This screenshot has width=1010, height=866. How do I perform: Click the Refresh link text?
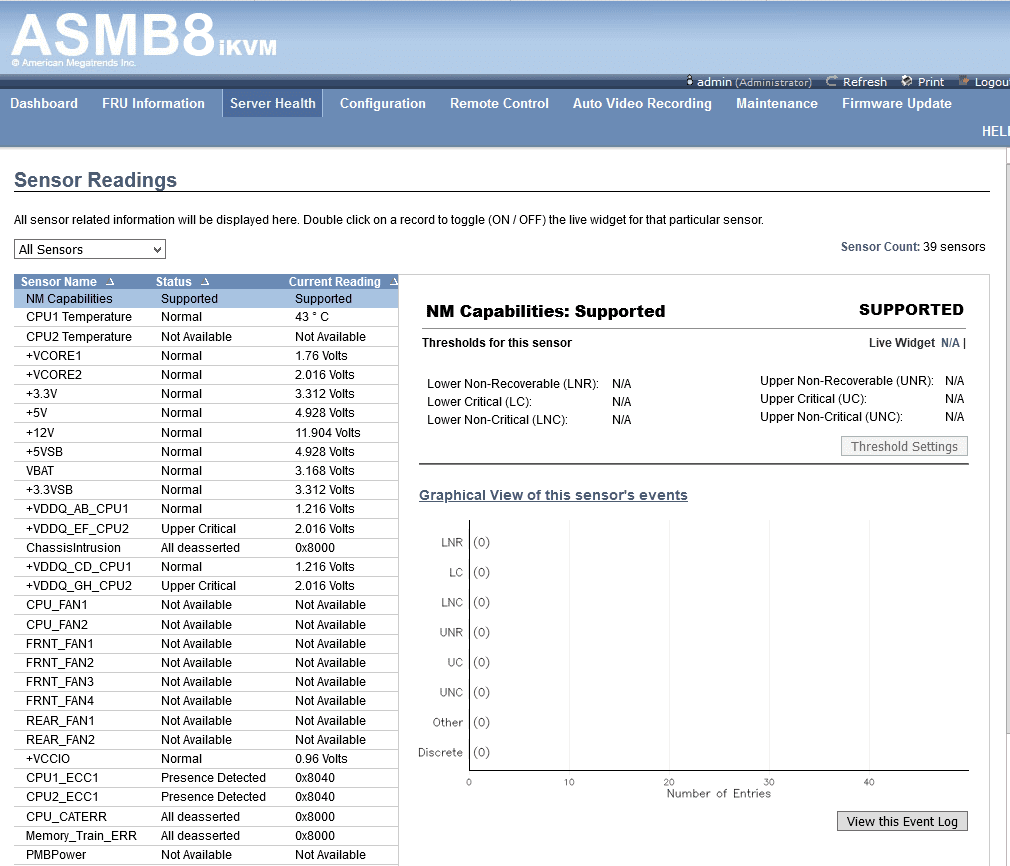coord(864,82)
